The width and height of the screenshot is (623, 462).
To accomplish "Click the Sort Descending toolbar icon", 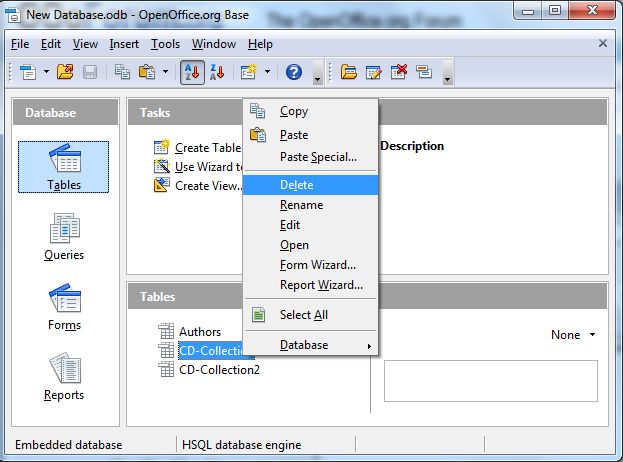I will pyautogui.click(x=216, y=72).
